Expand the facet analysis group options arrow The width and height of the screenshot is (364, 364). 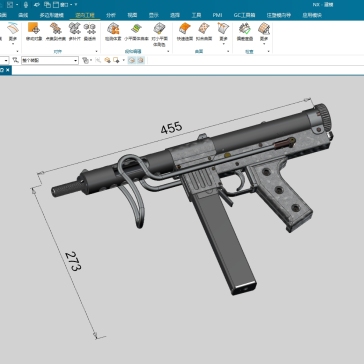[x=168, y=52]
